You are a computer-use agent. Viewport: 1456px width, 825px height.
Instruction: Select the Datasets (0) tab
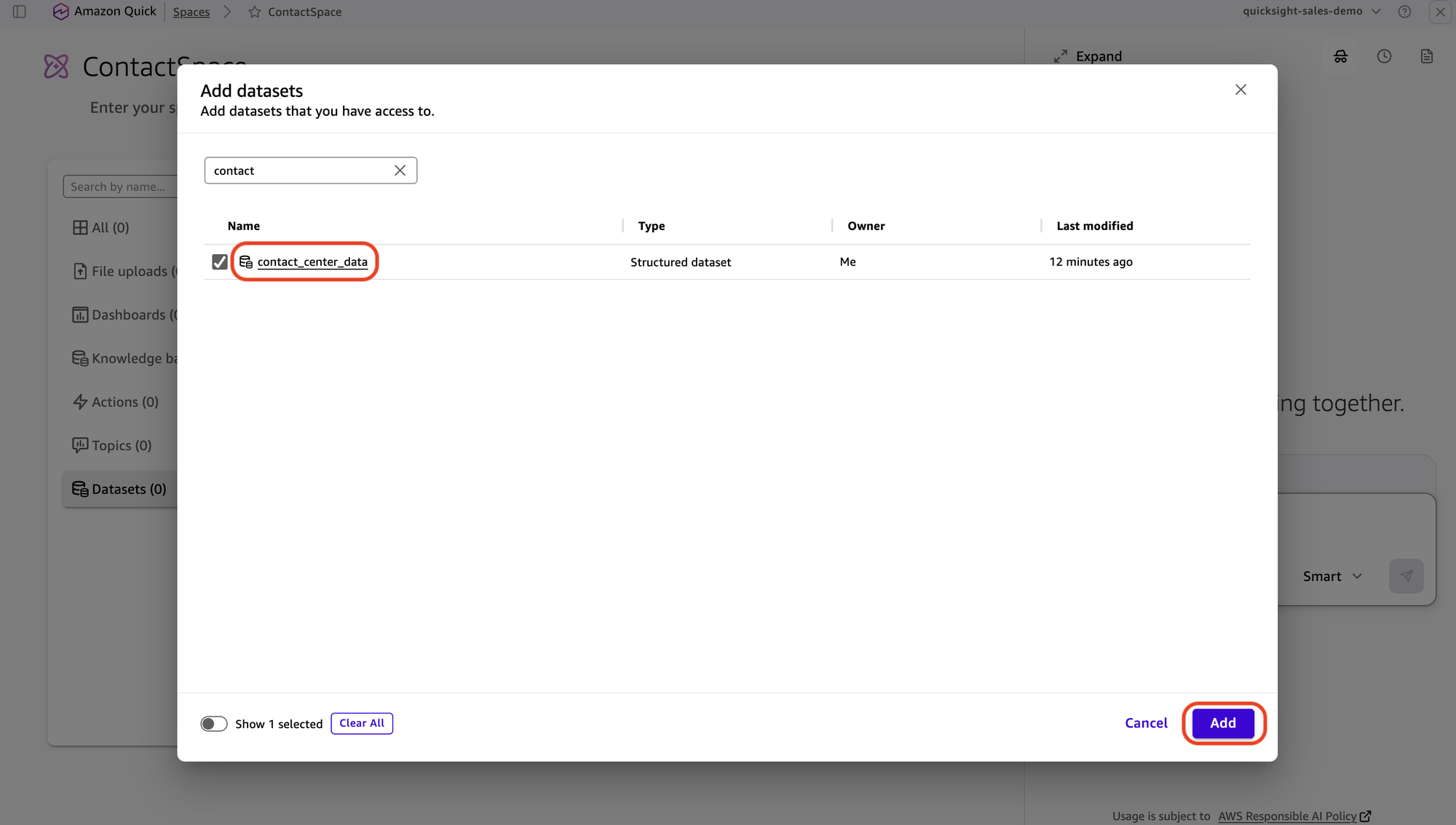point(119,489)
